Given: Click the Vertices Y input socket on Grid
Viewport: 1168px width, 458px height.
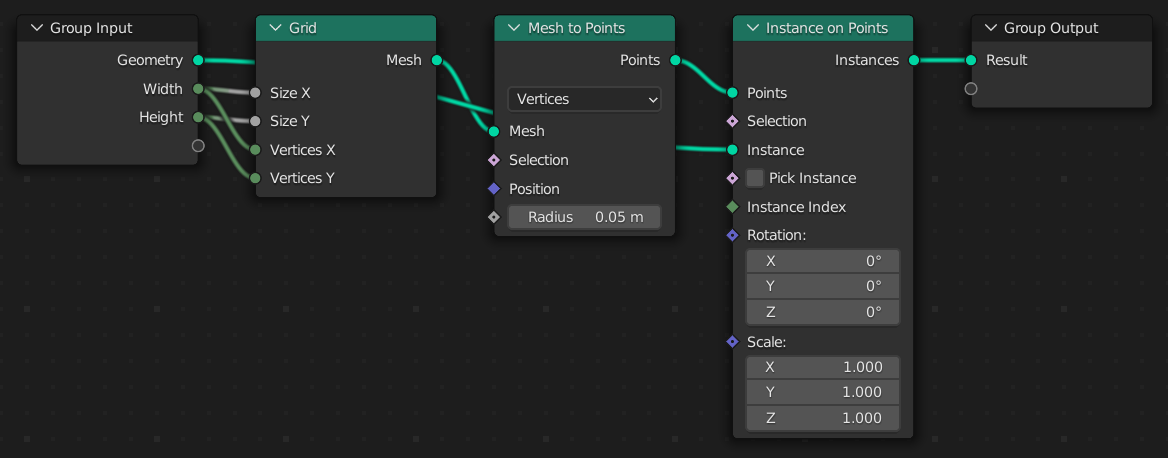Looking at the screenshot, I should 256,178.
